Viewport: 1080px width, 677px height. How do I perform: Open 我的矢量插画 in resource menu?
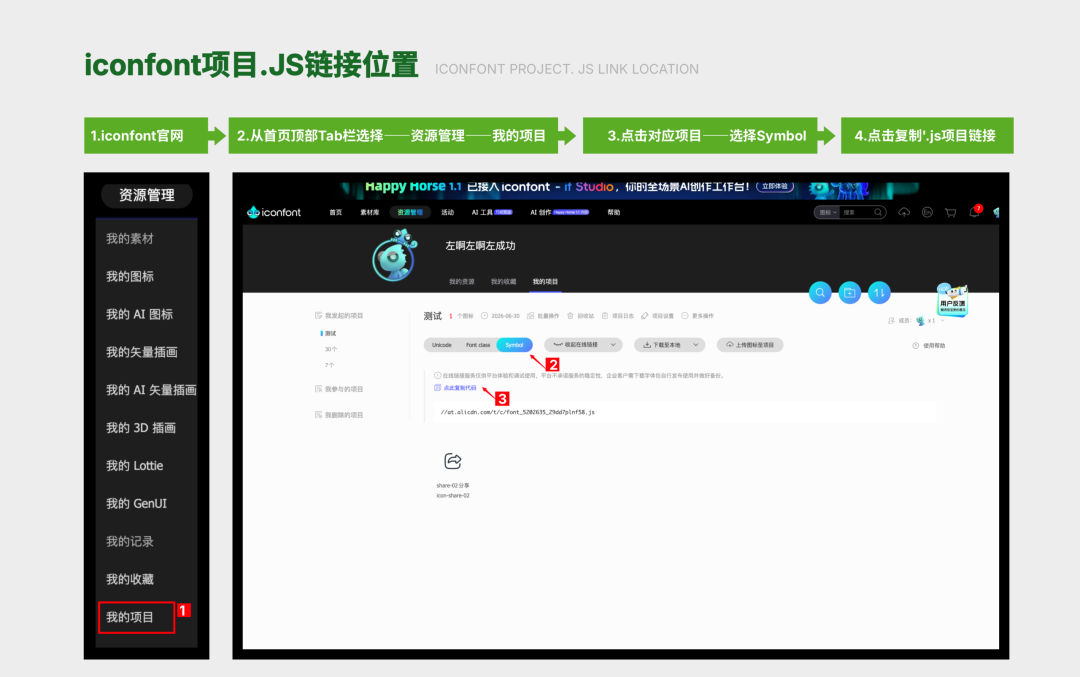(x=141, y=353)
